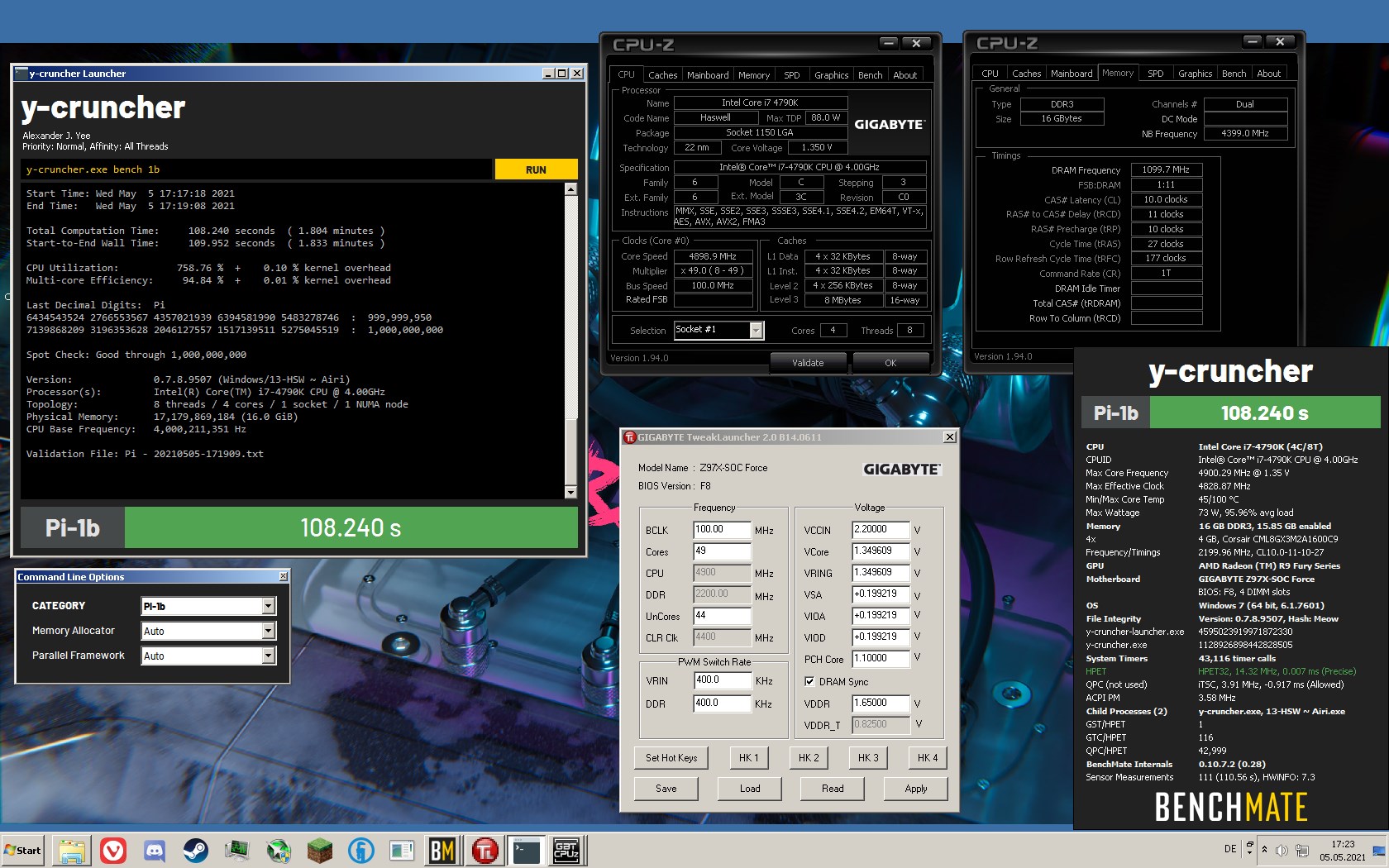The height and width of the screenshot is (868, 1389).
Task: Click the BCLK frequency field
Action: point(723,530)
